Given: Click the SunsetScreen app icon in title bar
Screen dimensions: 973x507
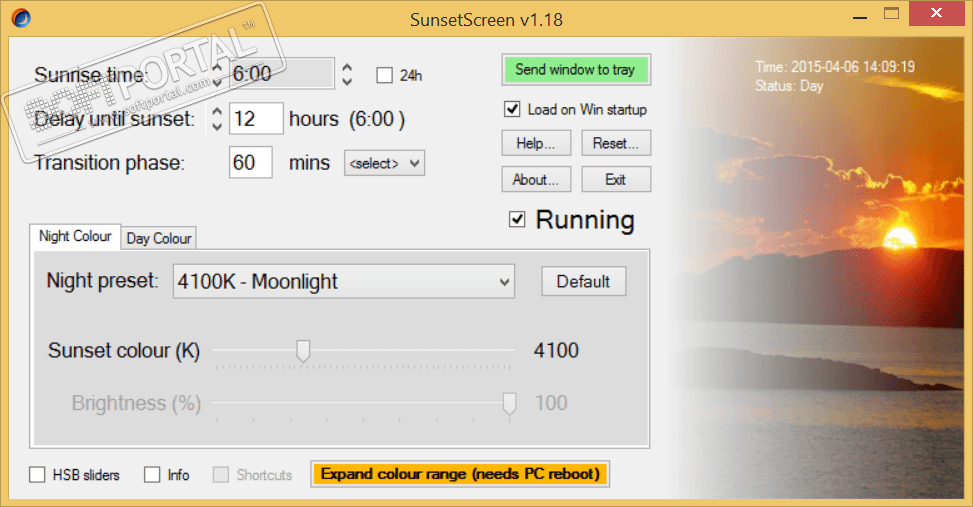Looking at the screenshot, I should click(20, 18).
